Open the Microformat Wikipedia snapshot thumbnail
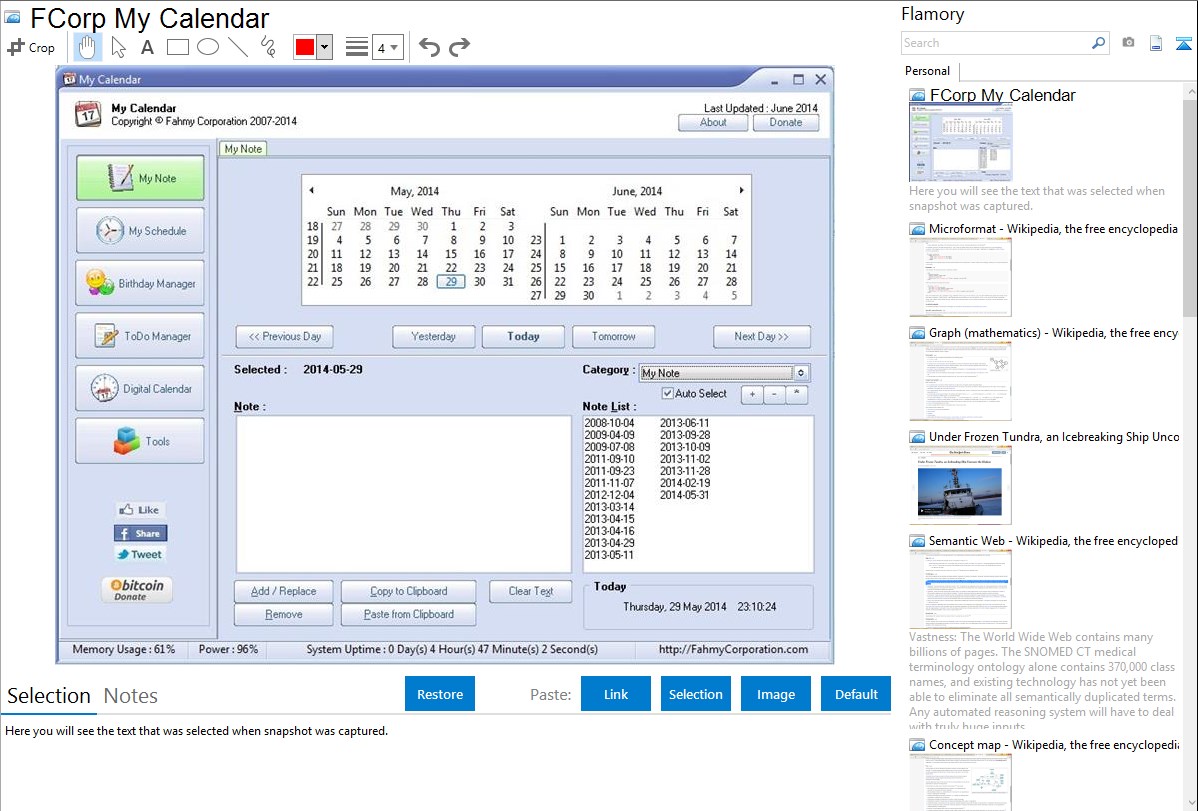Screen dimensions: 1198x811 (x=960, y=277)
